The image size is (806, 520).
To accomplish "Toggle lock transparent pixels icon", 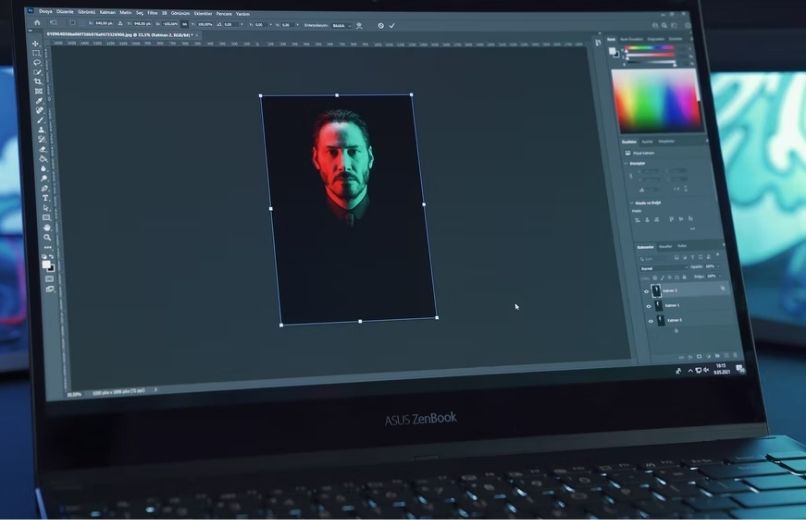I will (655, 277).
